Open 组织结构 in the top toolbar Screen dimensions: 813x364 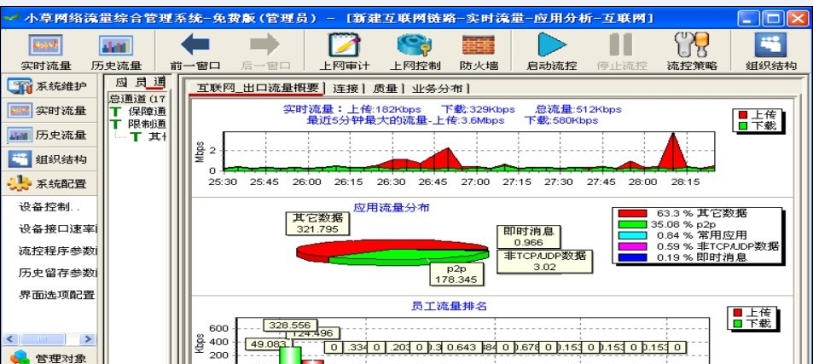[x=771, y=52]
